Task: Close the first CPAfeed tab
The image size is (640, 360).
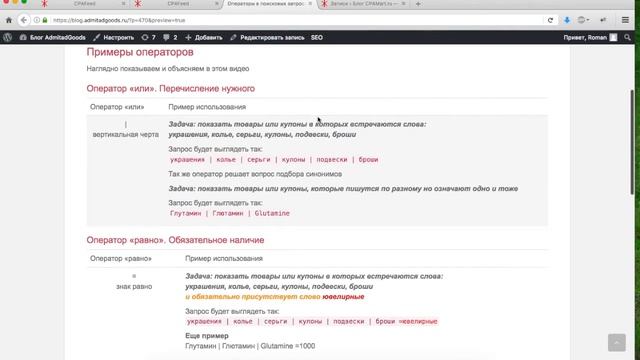Action: coord(123,4)
